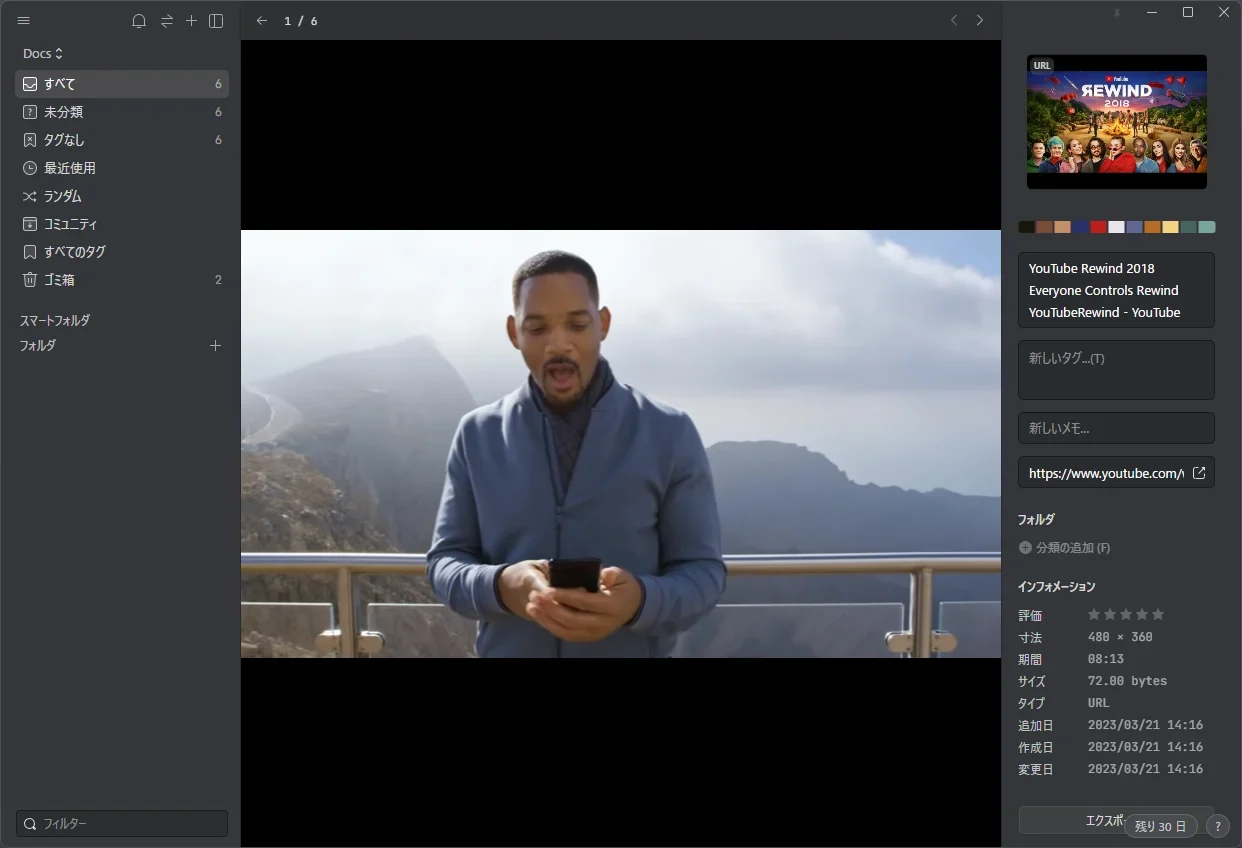This screenshot has height=848, width=1242.
Task: Pick the red color swatch
Action: coord(1099,227)
